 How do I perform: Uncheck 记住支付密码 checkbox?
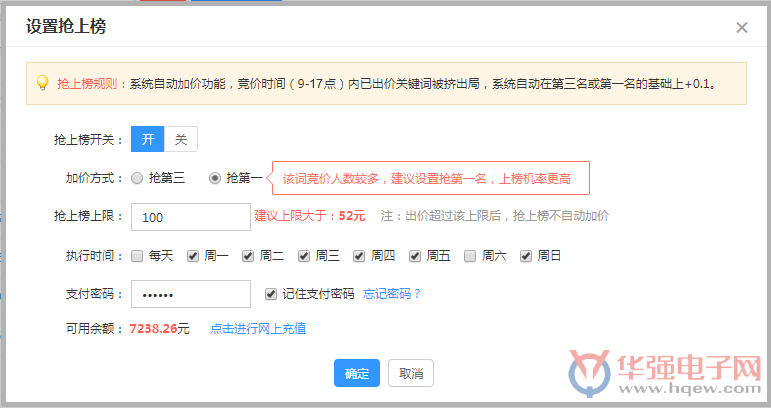(x=270, y=294)
